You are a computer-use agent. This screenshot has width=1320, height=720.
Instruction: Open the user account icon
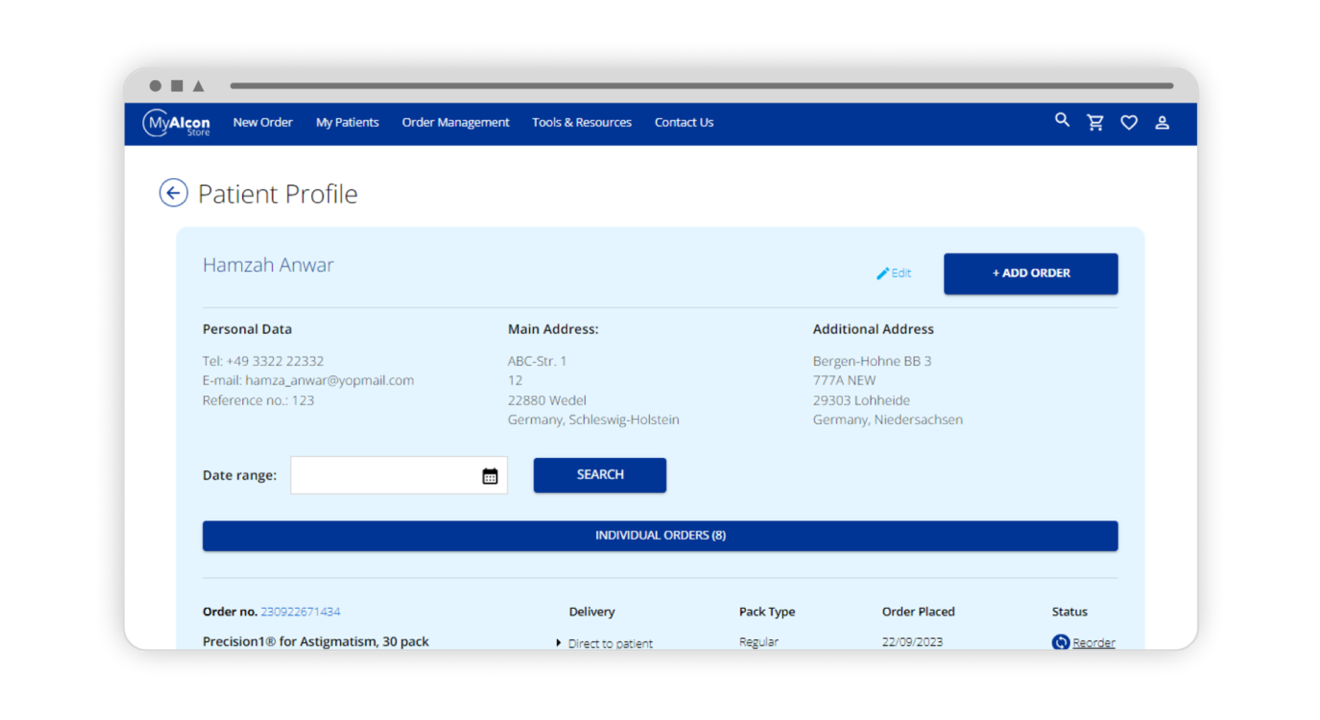(1162, 123)
